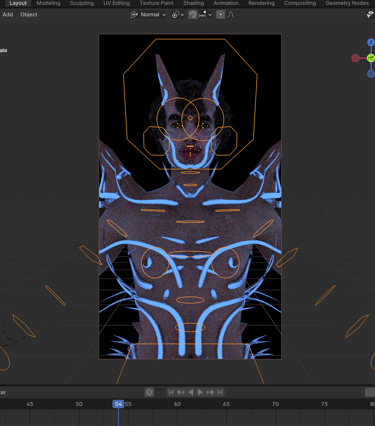Image resolution: width=375 pixels, height=426 pixels.
Task: Click the red X axis gizmo handle
Action: pos(355,58)
